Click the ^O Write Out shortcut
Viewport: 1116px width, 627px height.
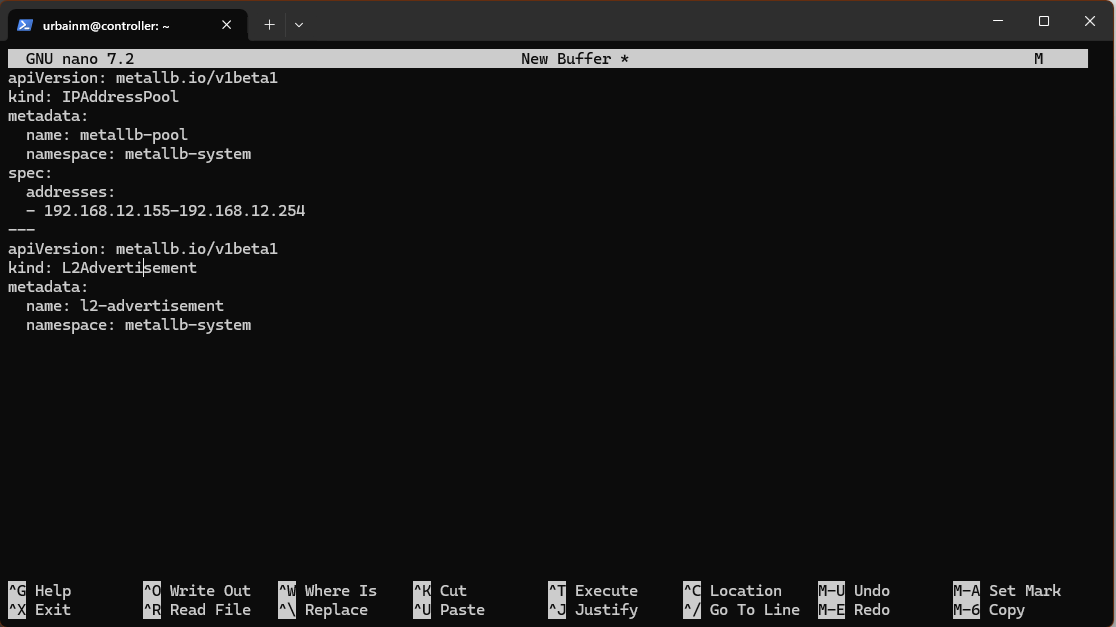tap(197, 591)
